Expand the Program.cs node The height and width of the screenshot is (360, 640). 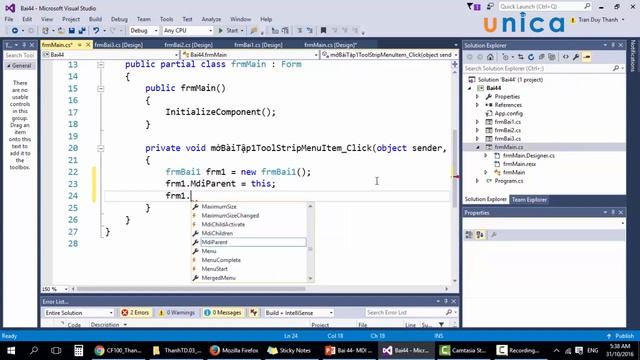click(x=477, y=180)
